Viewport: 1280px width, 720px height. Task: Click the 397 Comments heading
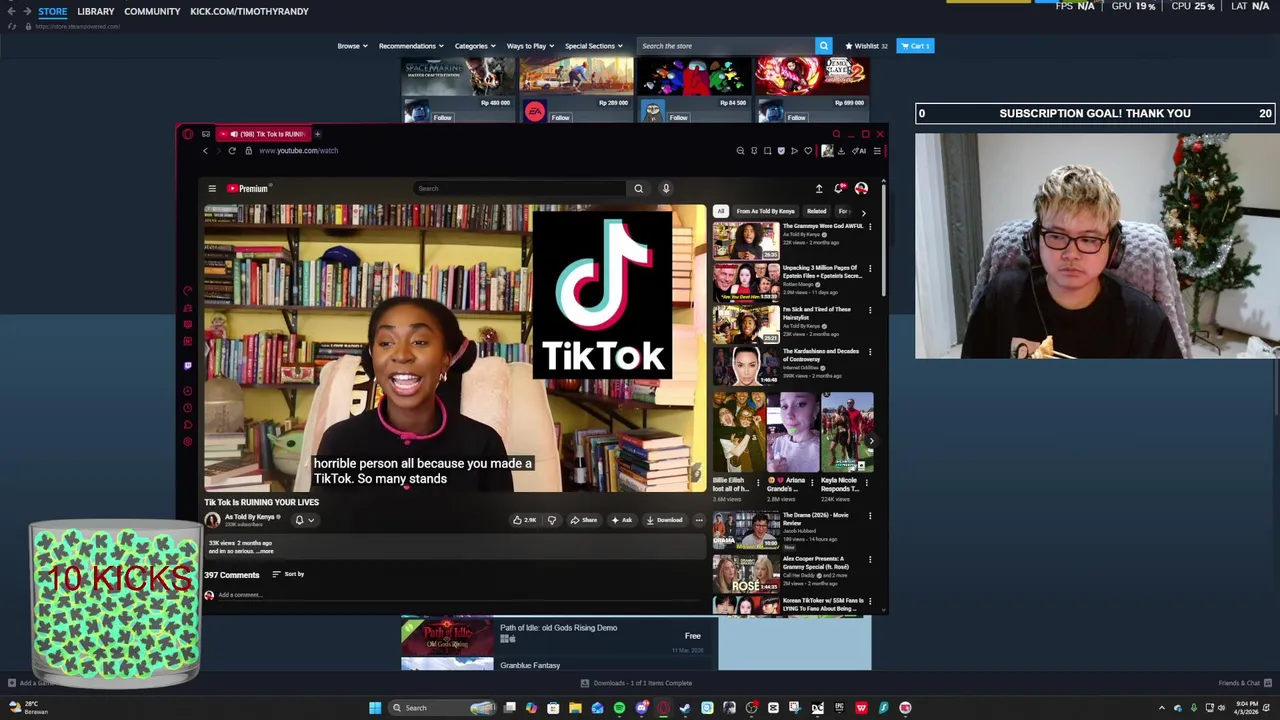point(232,575)
